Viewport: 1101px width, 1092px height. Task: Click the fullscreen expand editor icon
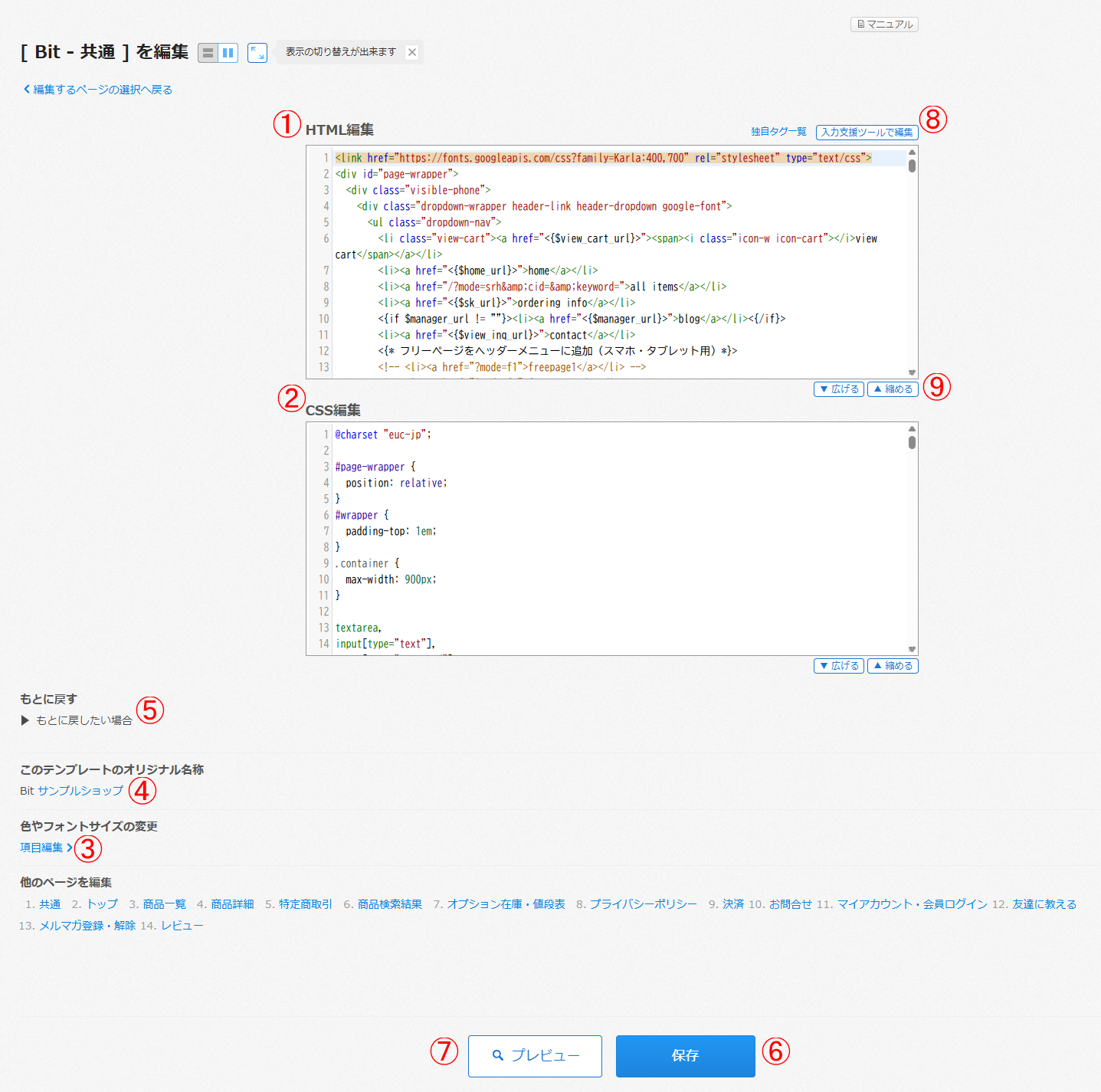click(x=257, y=53)
